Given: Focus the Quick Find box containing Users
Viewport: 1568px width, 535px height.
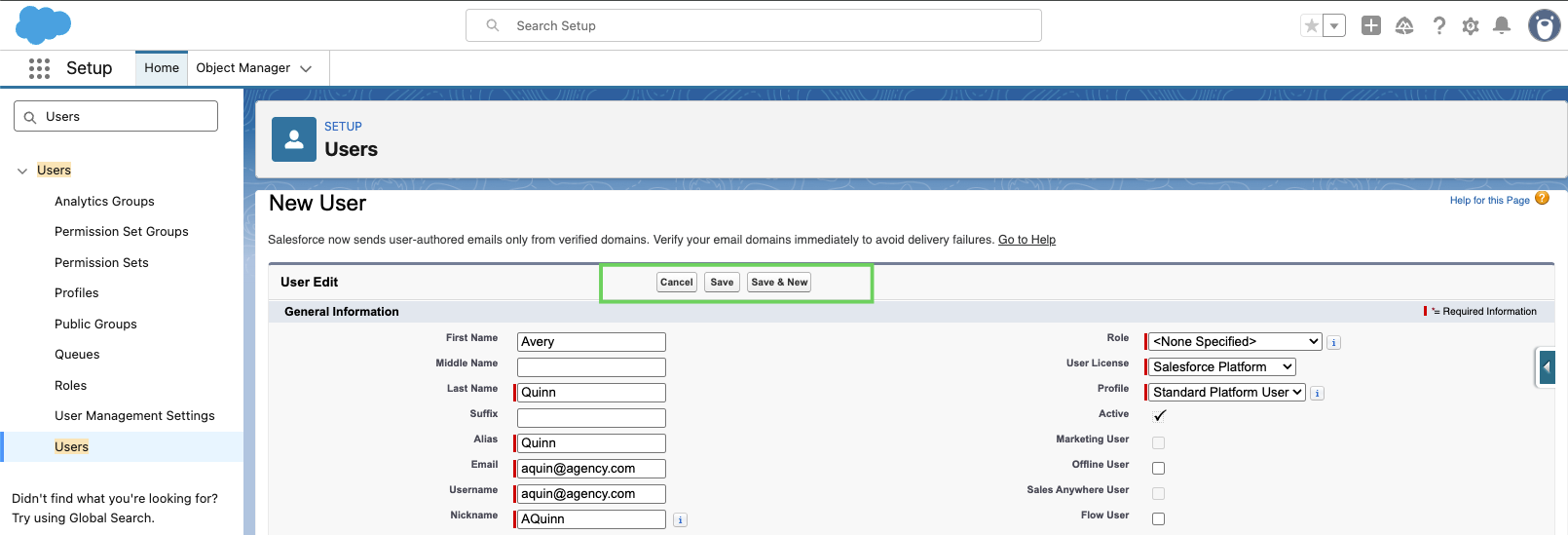Looking at the screenshot, I should point(116,116).
